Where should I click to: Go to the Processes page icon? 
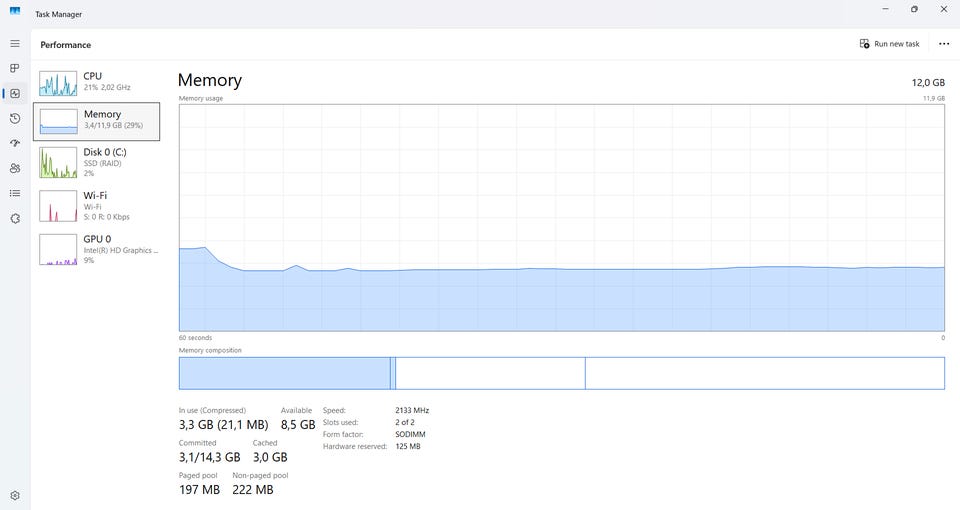[15, 69]
